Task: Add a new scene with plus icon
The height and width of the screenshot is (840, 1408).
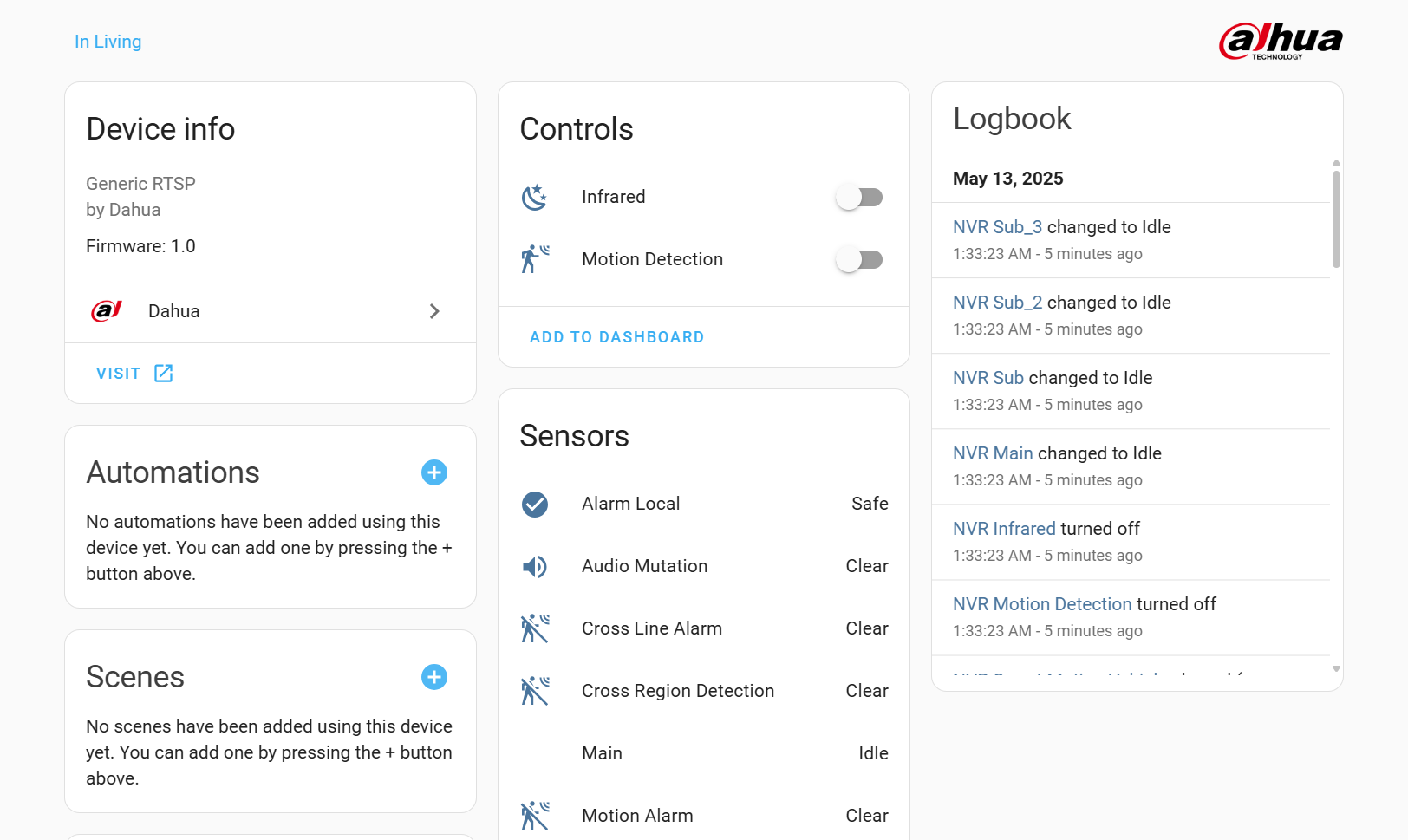Action: 434,677
